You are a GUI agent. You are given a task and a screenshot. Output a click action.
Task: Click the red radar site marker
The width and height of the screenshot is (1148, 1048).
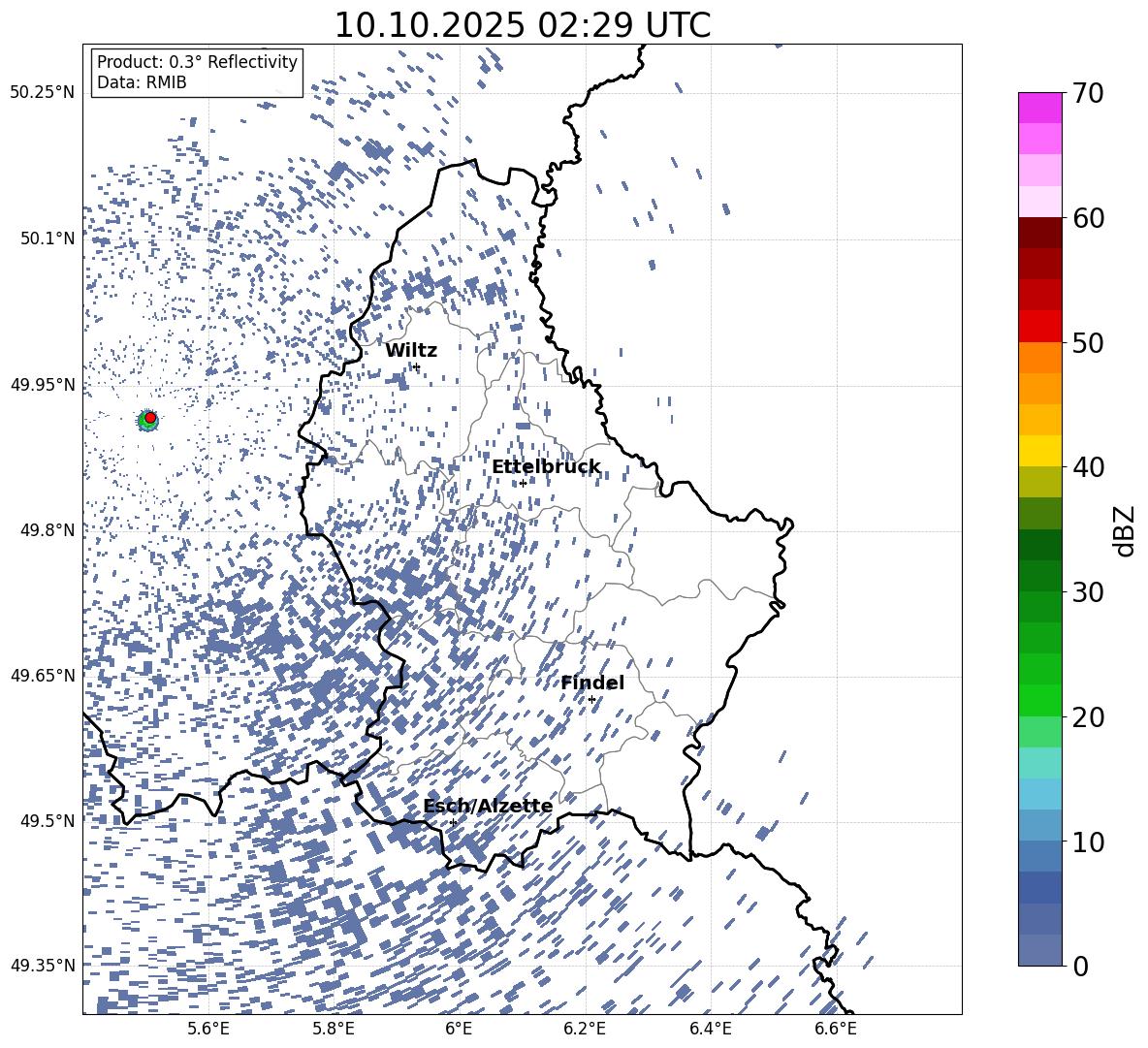pyautogui.click(x=150, y=418)
